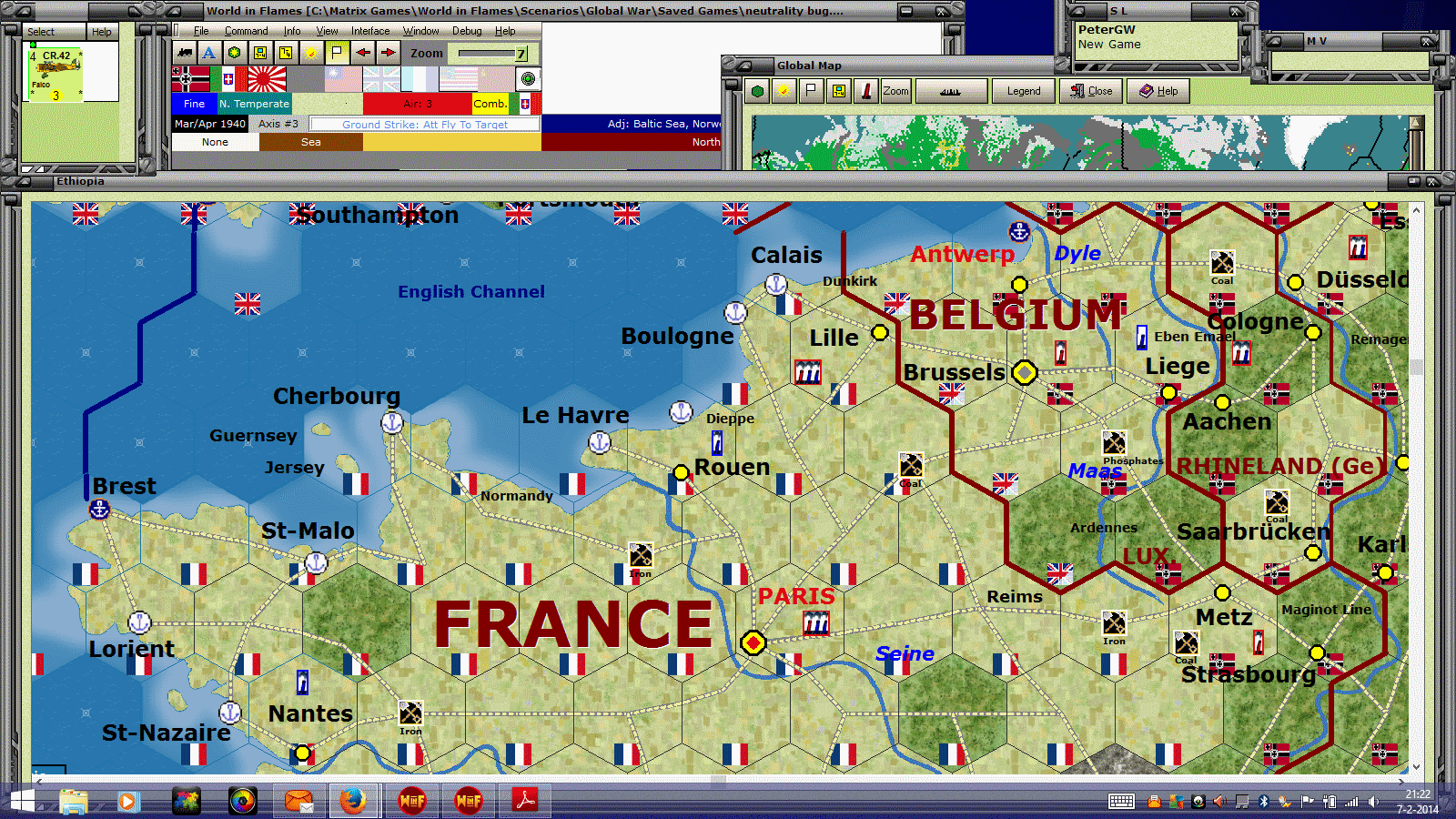The image size is (1456, 819).
Task: Click the Select button in unit panel
Action: (x=54, y=32)
